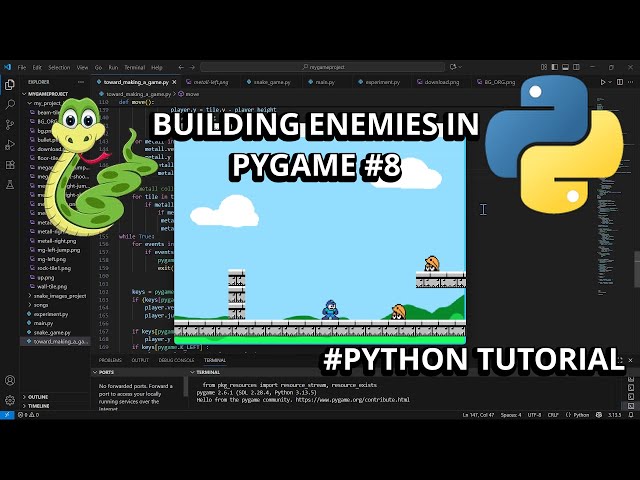Click the Copilot icon next to search bar
This screenshot has height=480, width=640.
(453, 67)
